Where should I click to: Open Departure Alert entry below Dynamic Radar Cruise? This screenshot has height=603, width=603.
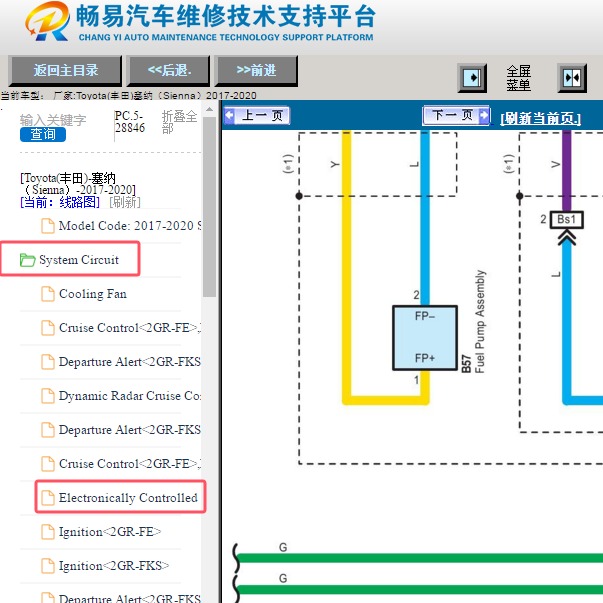130,430
